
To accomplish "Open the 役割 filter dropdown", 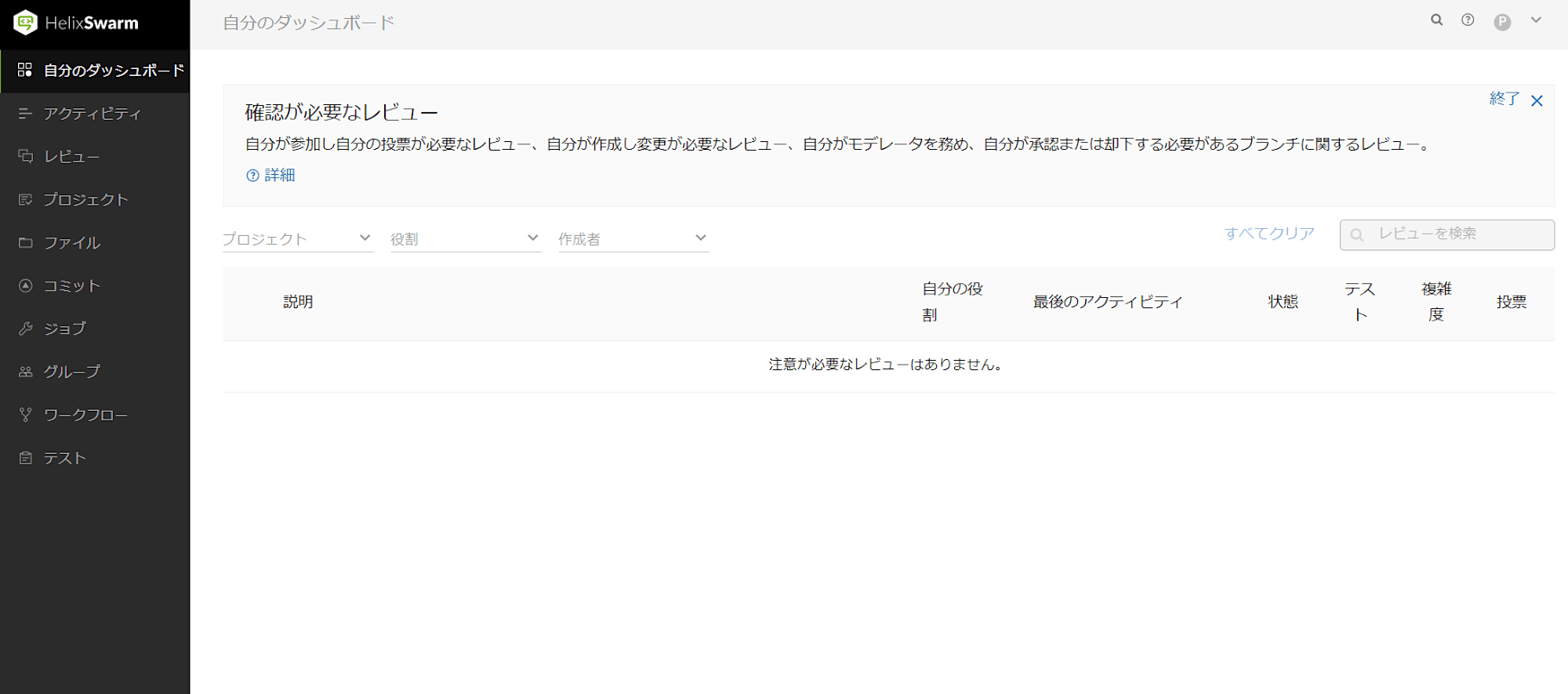I will [466, 238].
